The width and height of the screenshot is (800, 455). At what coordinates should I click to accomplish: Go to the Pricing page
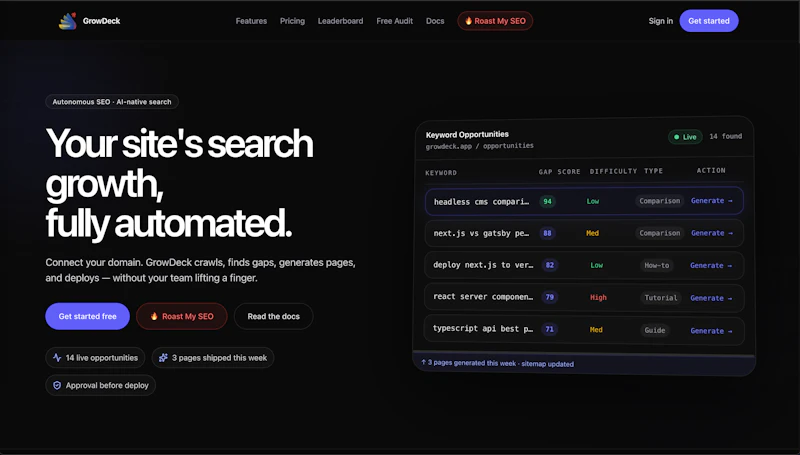292,21
